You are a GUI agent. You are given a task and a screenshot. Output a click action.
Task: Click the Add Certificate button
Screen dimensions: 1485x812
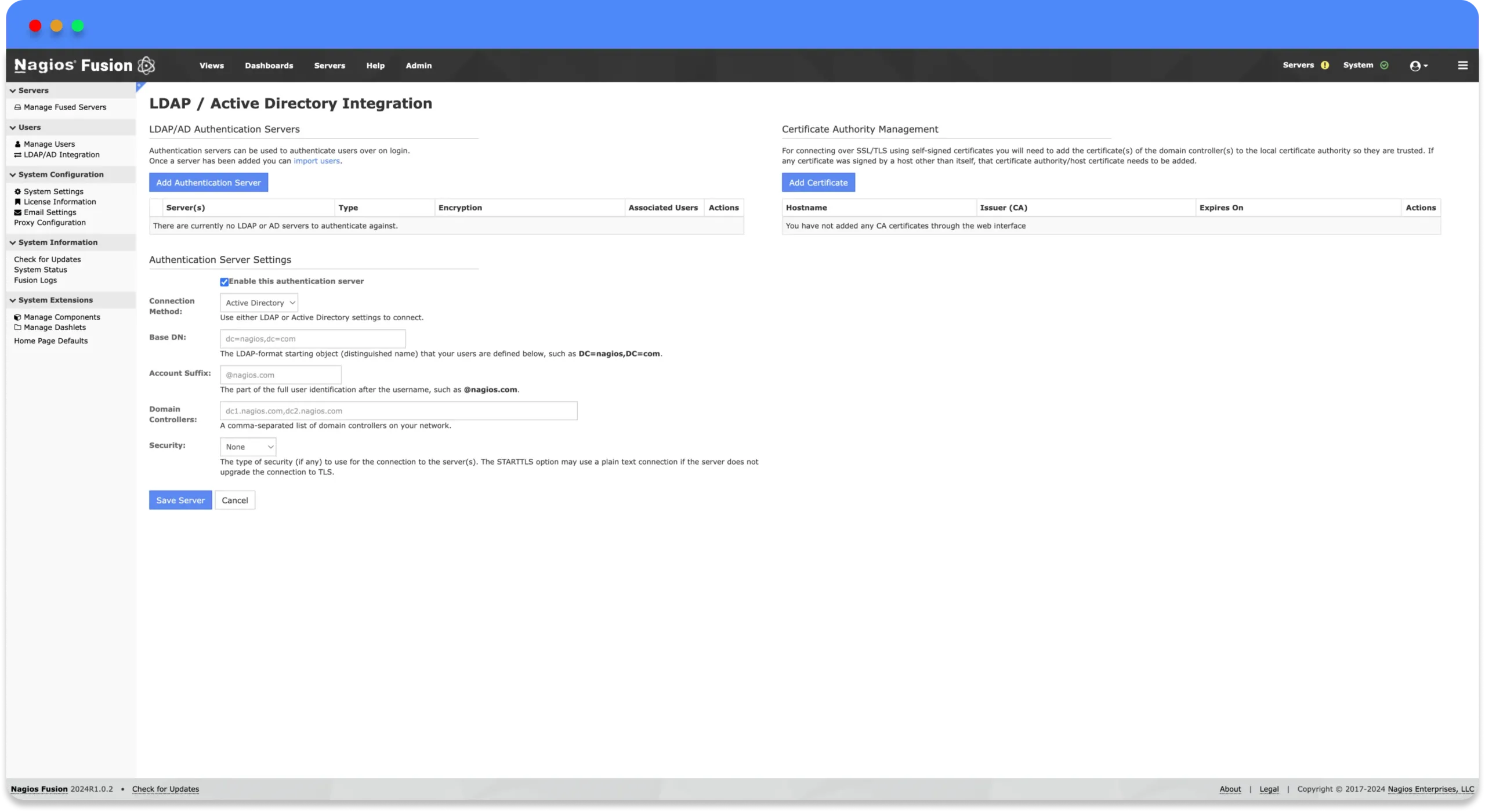[x=818, y=182]
